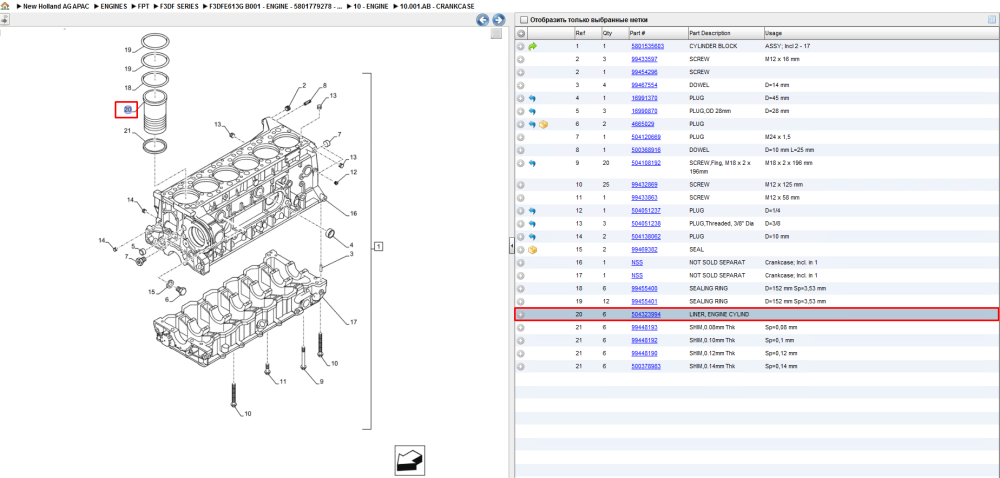The height and width of the screenshot is (478, 1000).
Task: Click the 'SHIM,0.08mm Thk' description cell
Action: pos(712,328)
